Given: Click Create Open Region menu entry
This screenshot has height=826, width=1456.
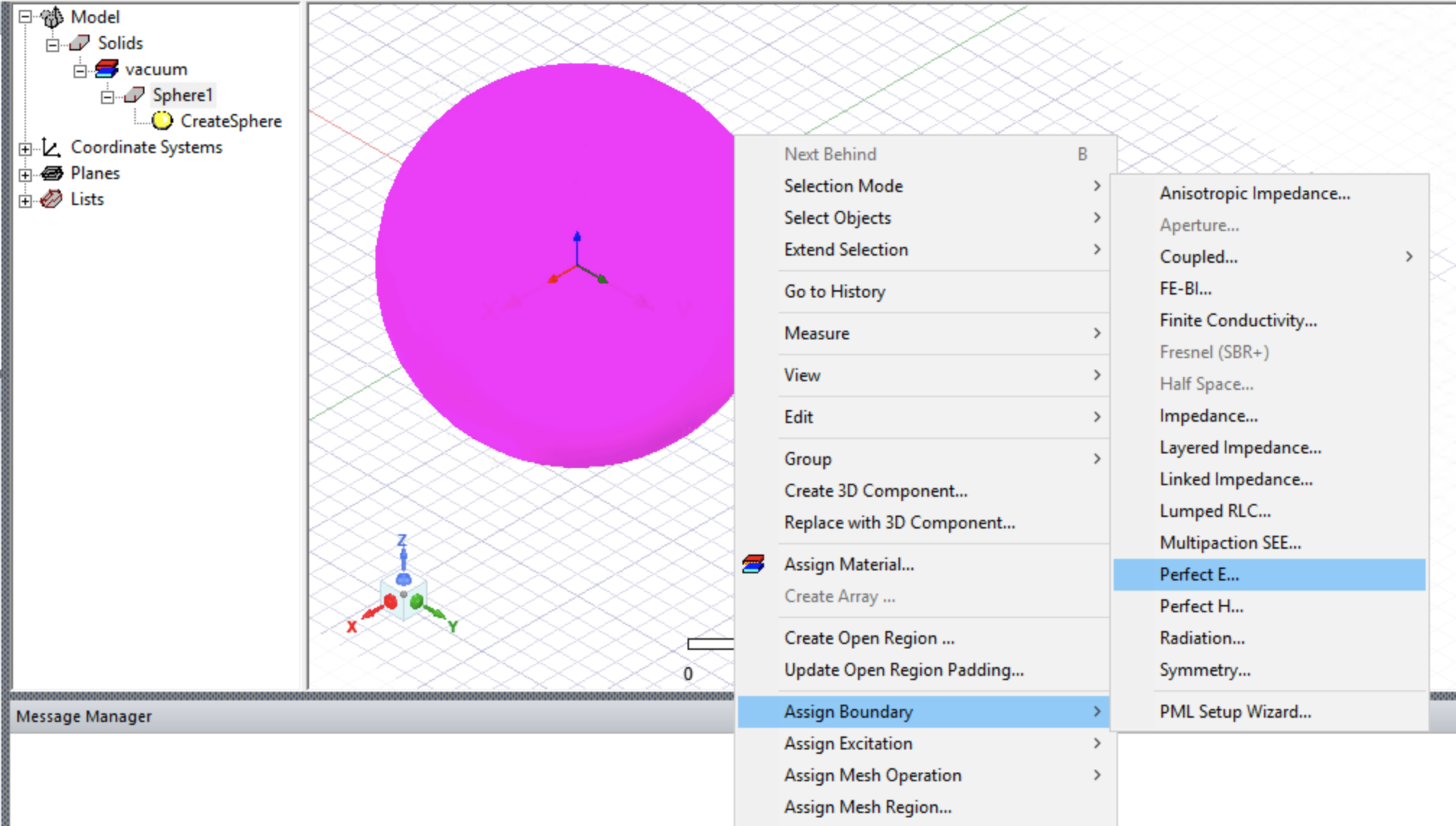Looking at the screenshot, I should pos(869,638).
